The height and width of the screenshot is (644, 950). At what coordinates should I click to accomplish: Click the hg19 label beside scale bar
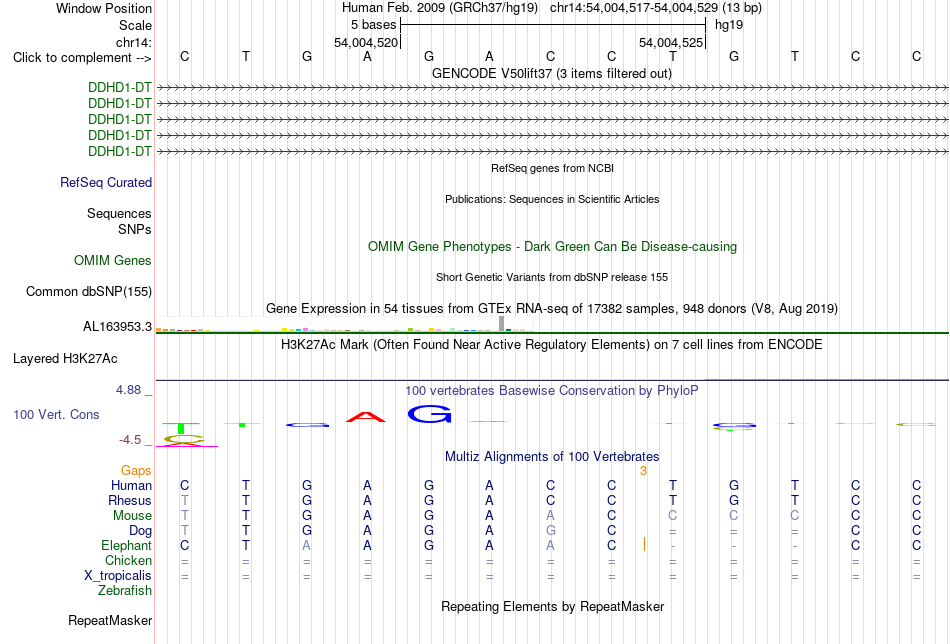point(729,25)
